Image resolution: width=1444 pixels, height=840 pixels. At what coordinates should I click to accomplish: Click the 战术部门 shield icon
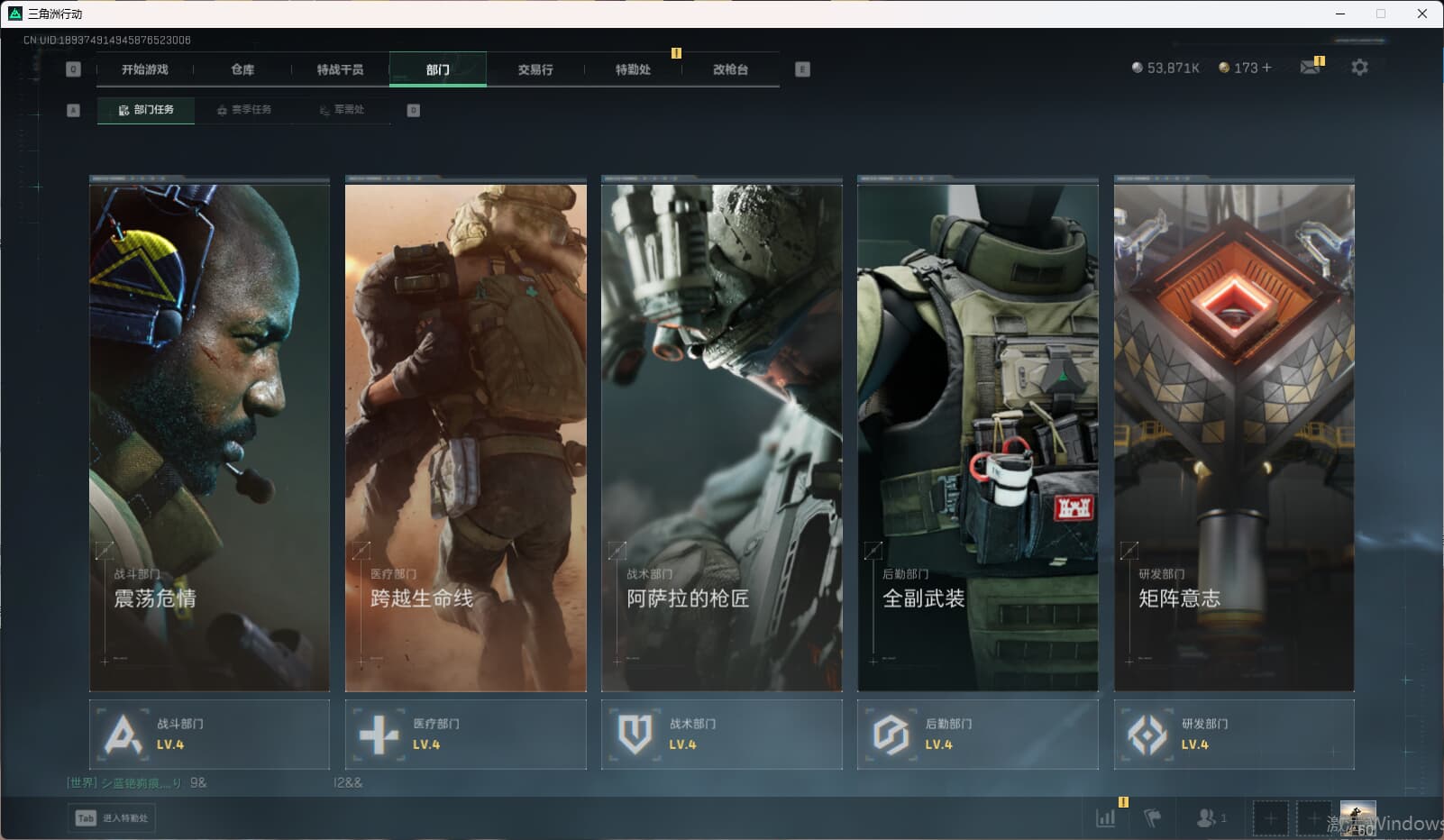pyautogui.click(x=635, y=735)
